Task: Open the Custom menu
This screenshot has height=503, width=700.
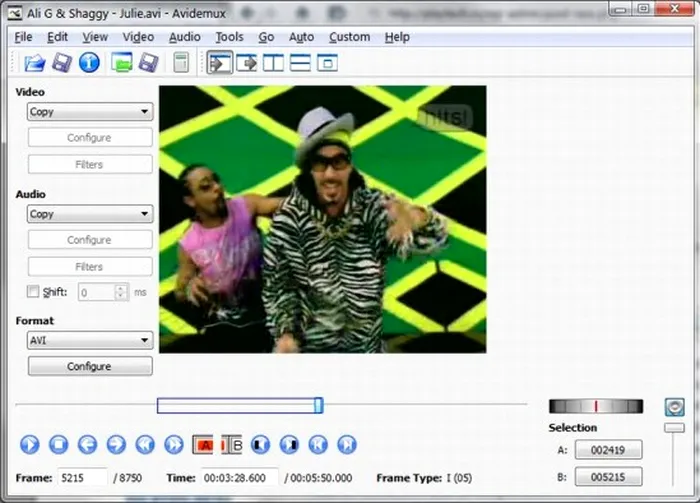Action: pyautogui.click(x=349, y=37)
